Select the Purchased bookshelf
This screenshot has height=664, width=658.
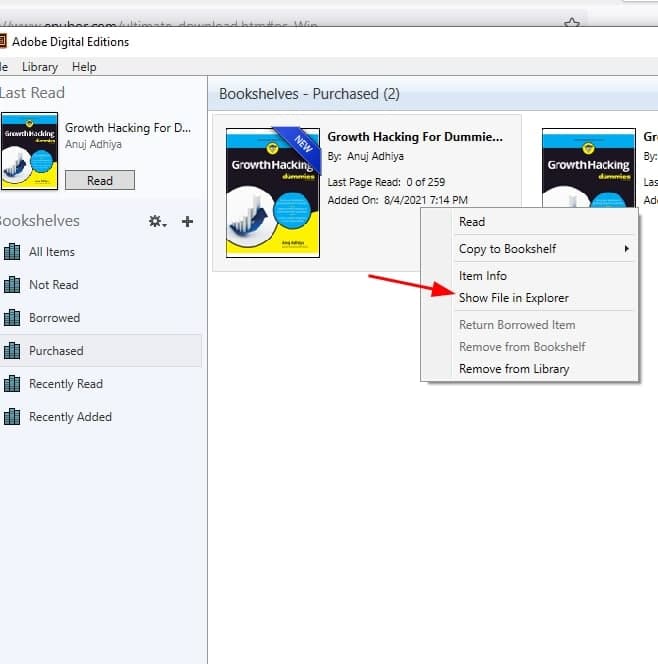pos(100,351)
